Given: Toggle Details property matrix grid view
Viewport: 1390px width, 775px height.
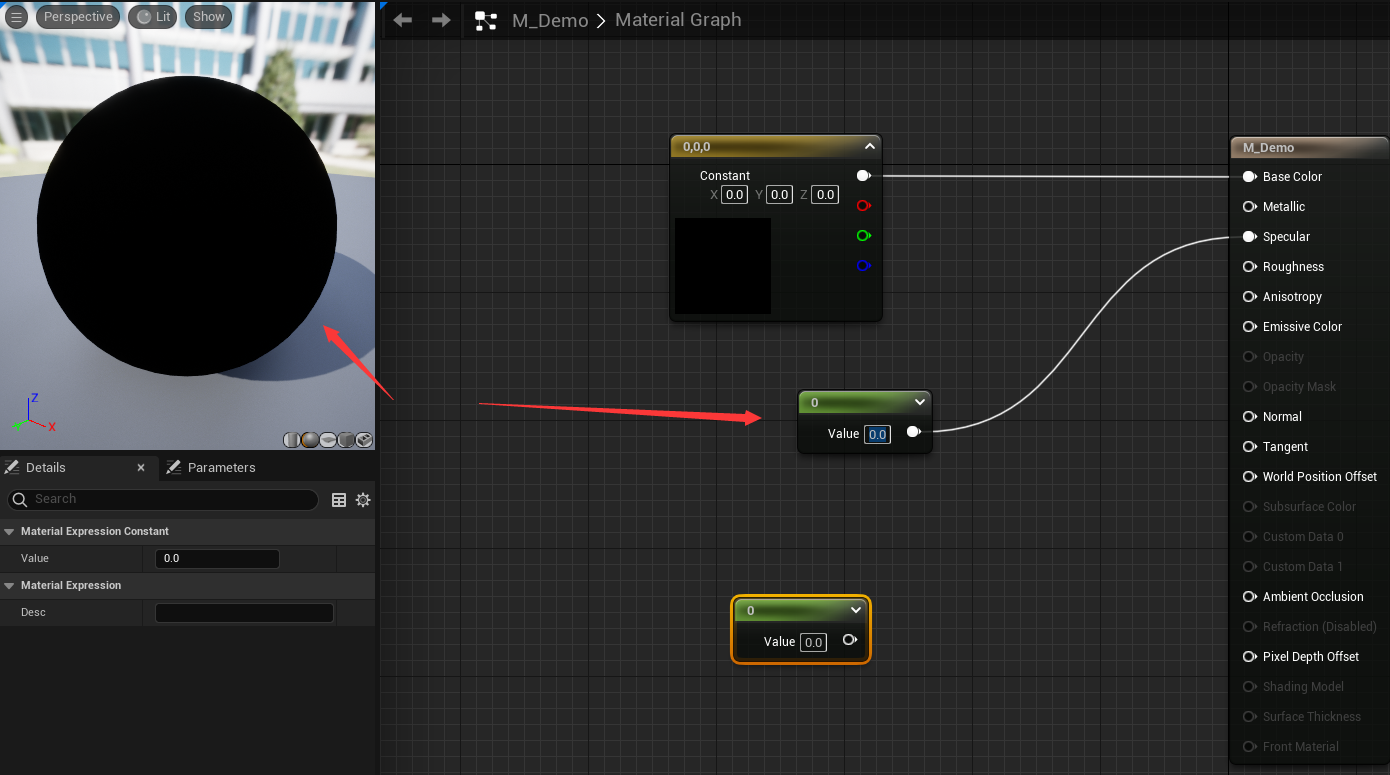Looking at the screenshot, I should (339, 500).
